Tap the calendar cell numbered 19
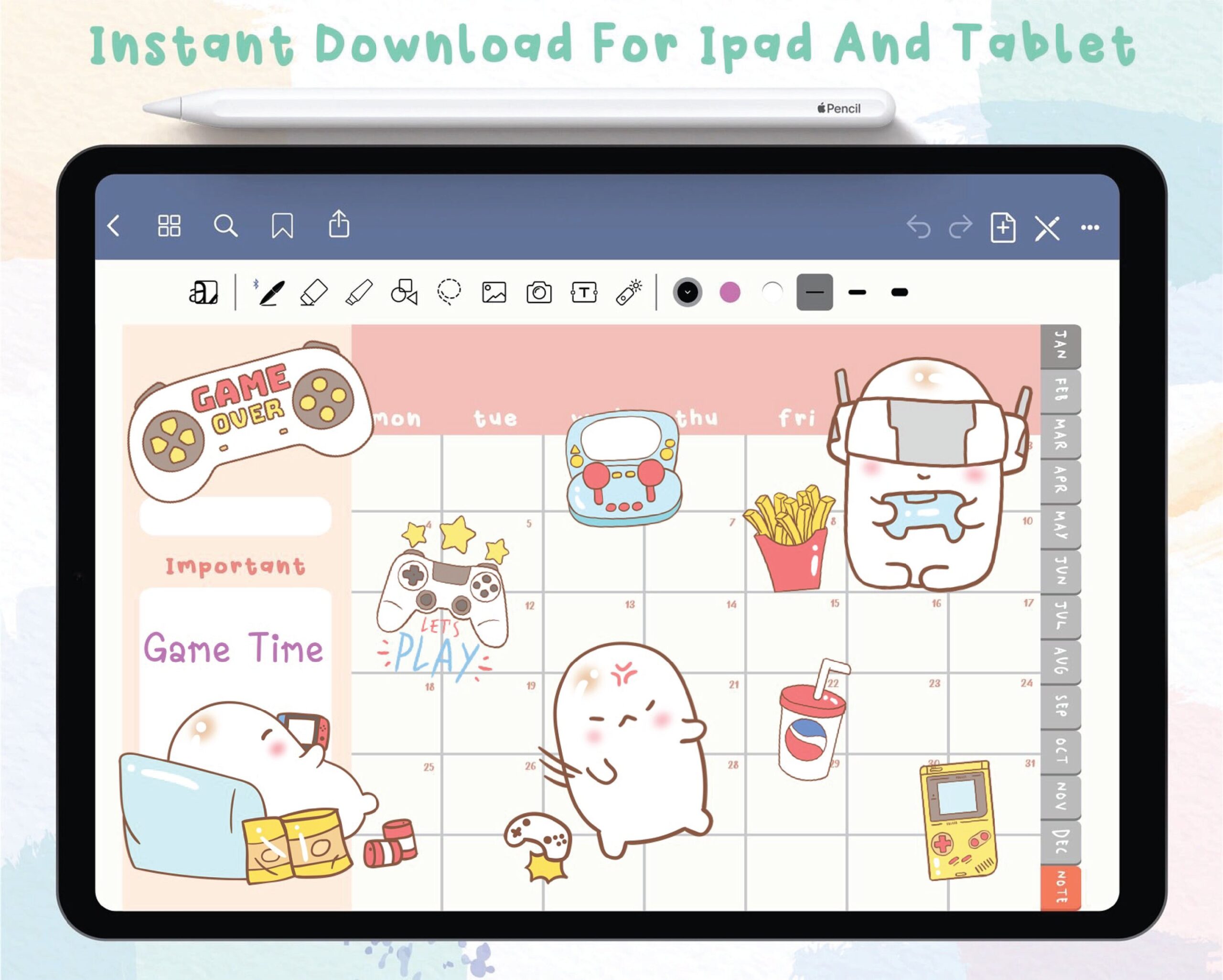 pos(493,714)
